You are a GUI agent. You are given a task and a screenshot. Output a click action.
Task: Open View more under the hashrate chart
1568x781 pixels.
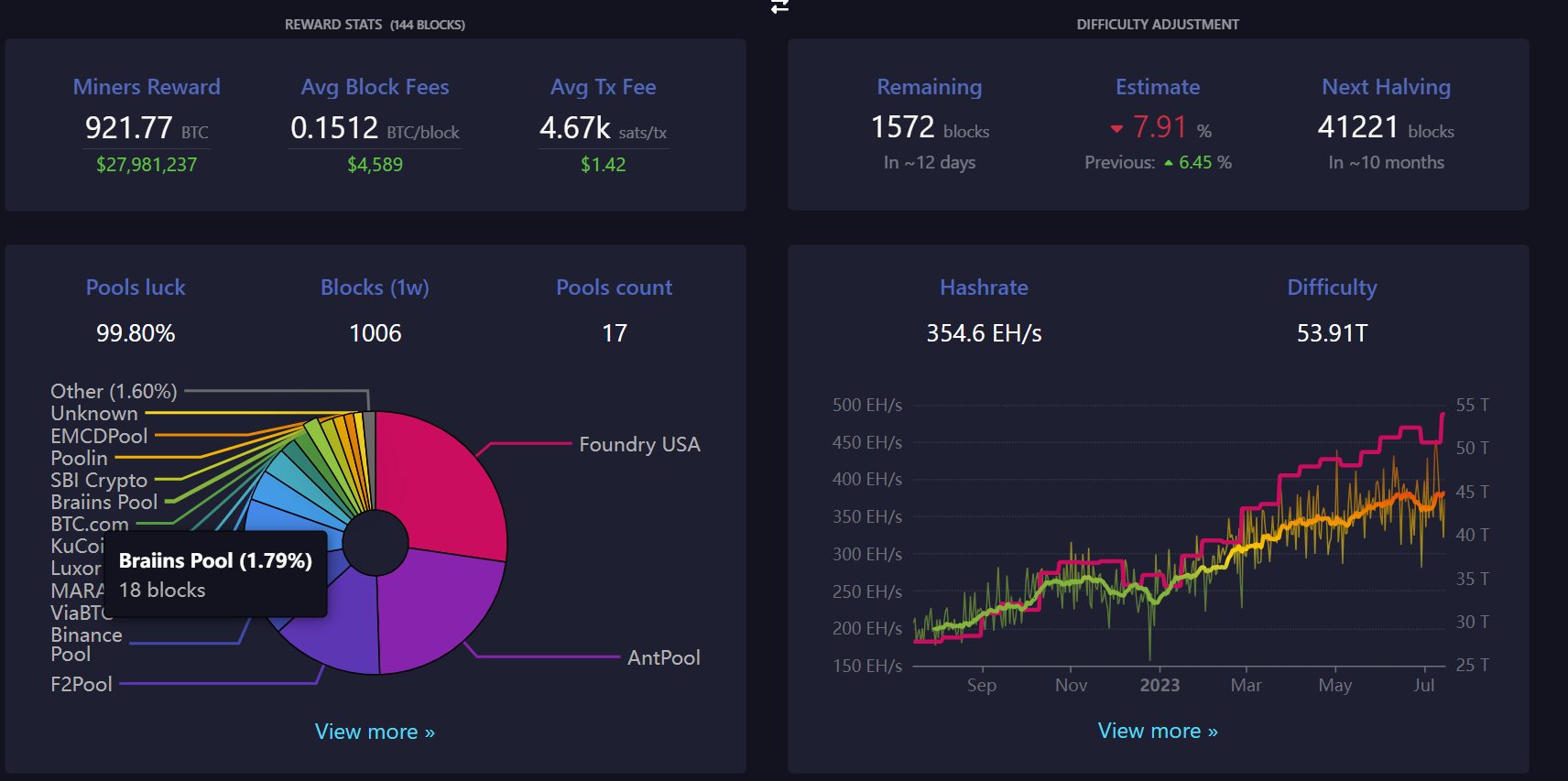click(1158, 731)
